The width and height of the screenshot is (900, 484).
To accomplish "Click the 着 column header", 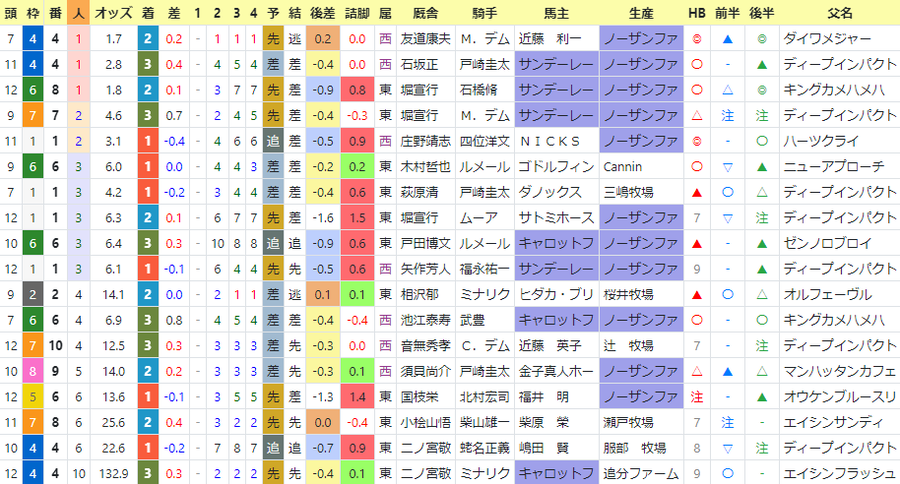I will [x=148, y=13].
